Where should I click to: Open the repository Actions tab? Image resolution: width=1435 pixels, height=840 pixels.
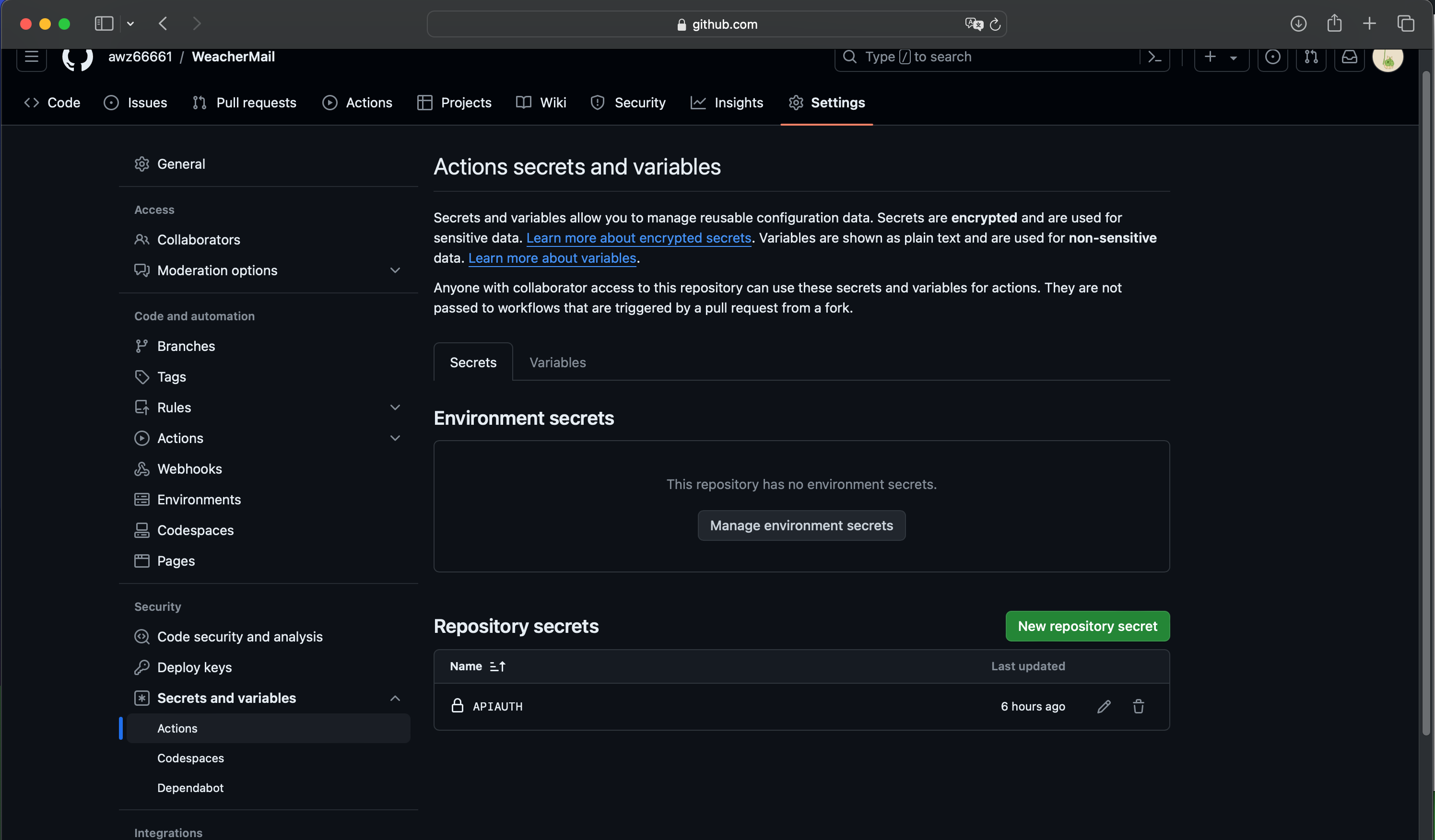click(358, 103)
